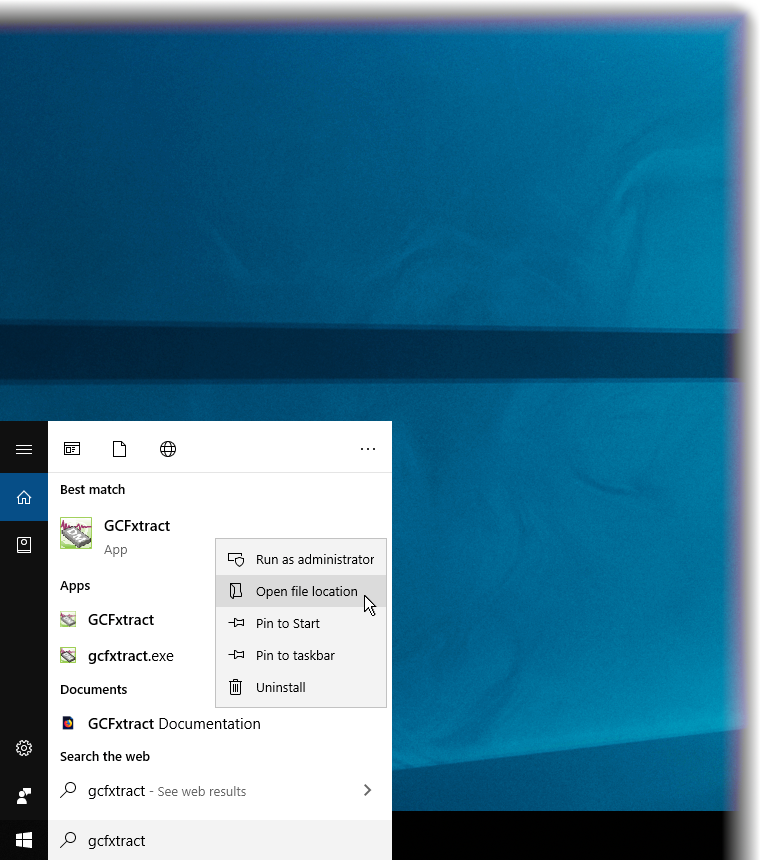Viewport: 760px width, 860px height.
Task: Expand the web results chevron arrow
Action: click(x=367, y=790)
